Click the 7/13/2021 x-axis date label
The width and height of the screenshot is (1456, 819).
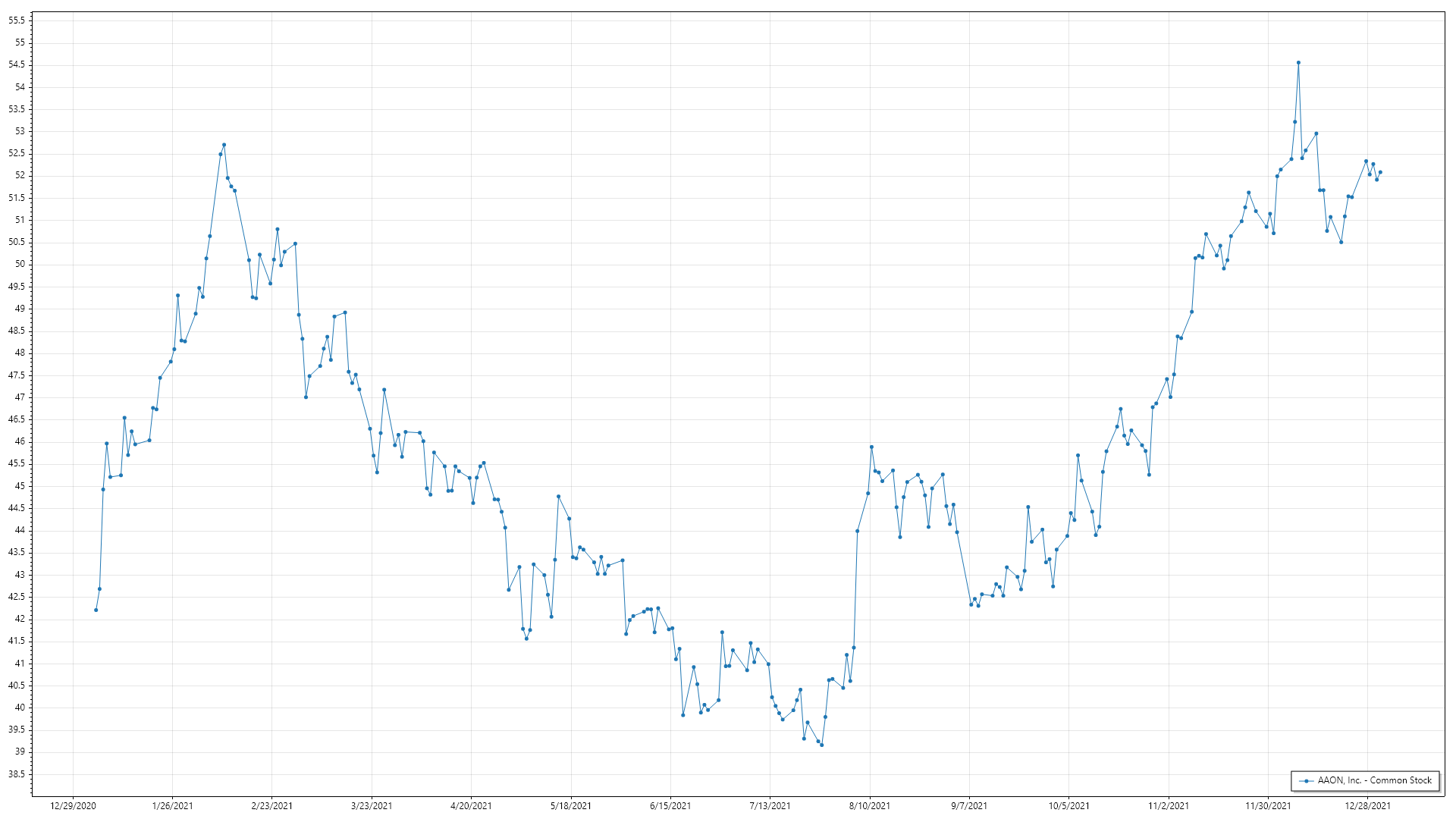tap(770, 805)
